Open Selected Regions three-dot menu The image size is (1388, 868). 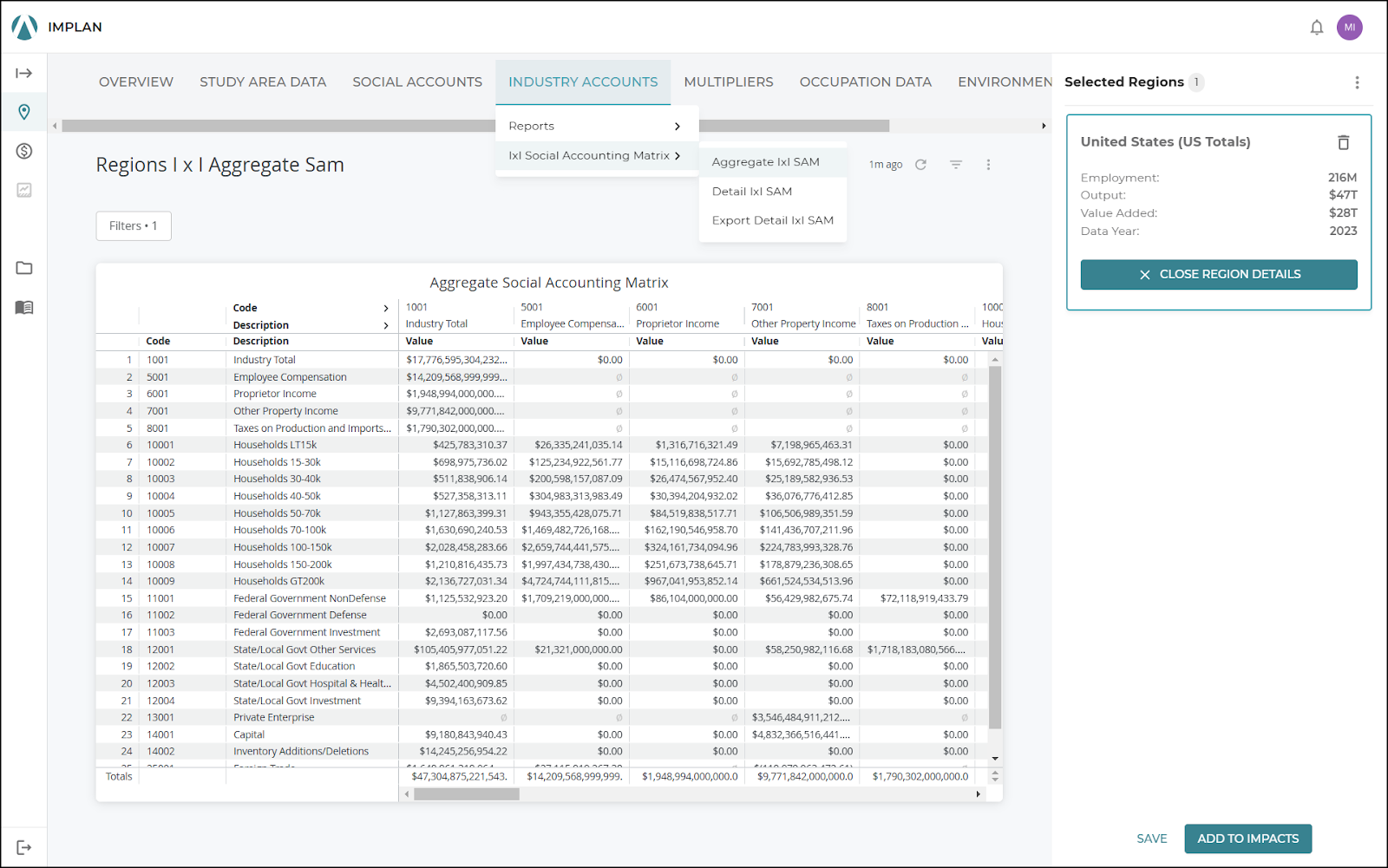1358,82
